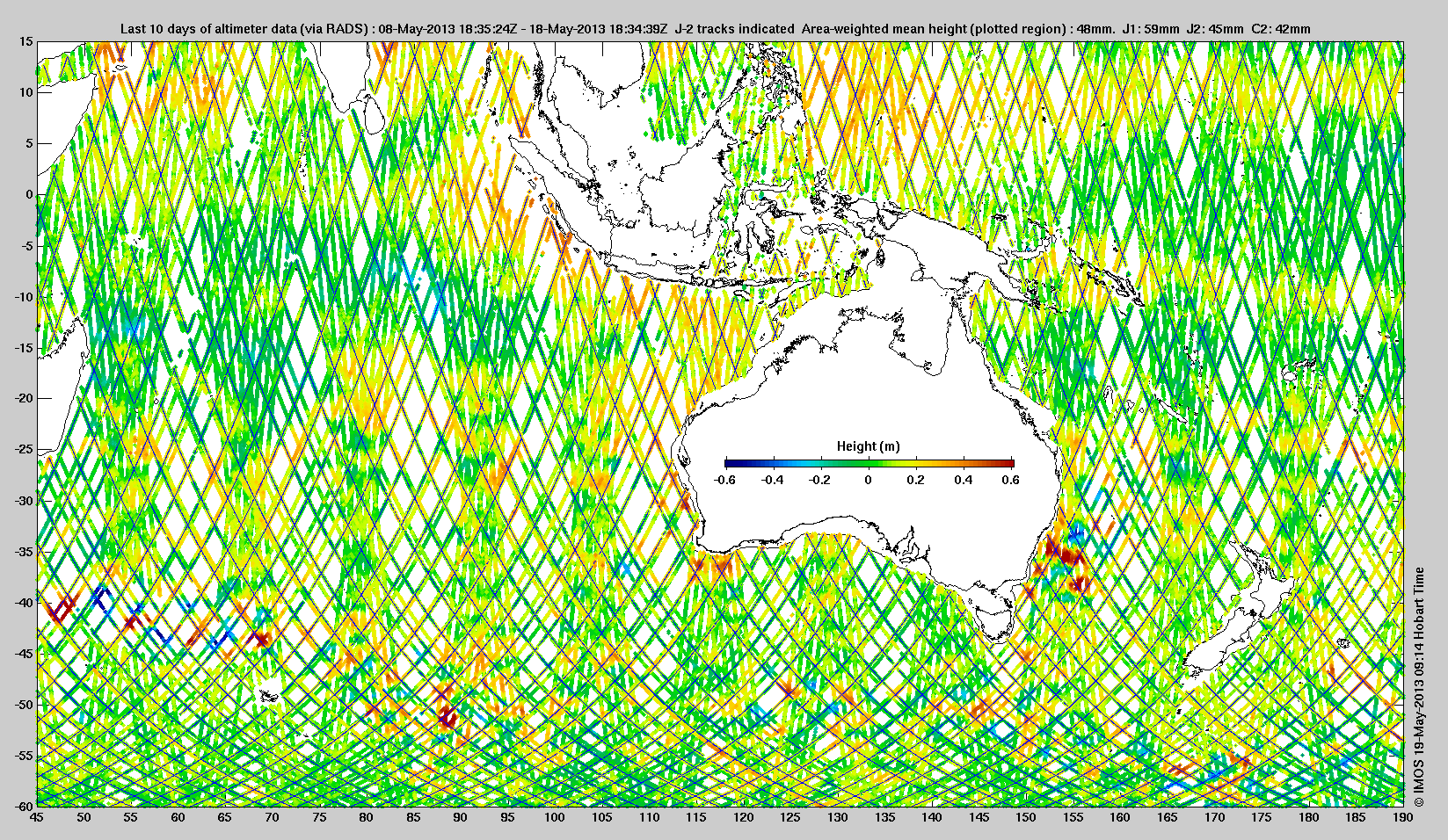1448x840 pixels.
Task: Click the 'J2: 45mm' value
Action: click(x=1215, y=29)
